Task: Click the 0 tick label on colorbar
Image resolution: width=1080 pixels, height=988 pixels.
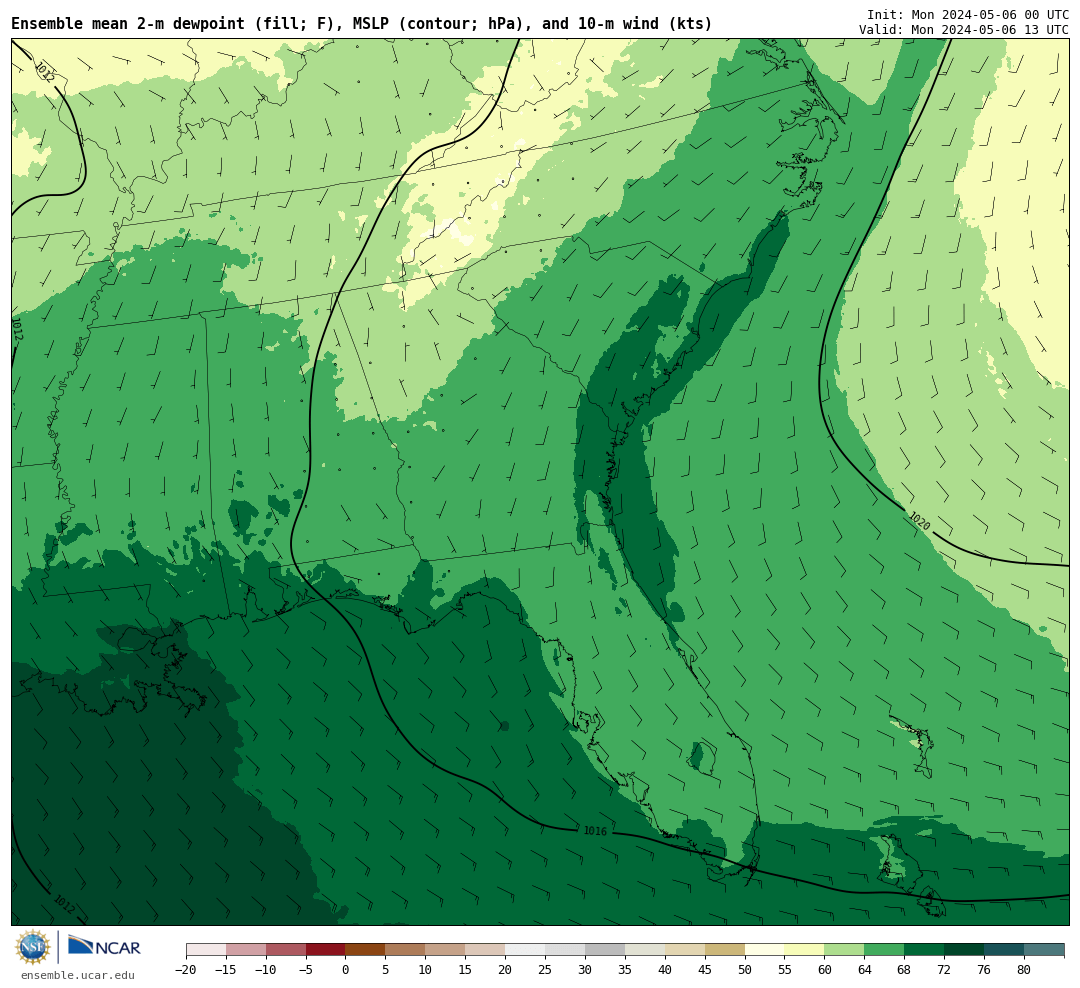Action: (346, 970)
